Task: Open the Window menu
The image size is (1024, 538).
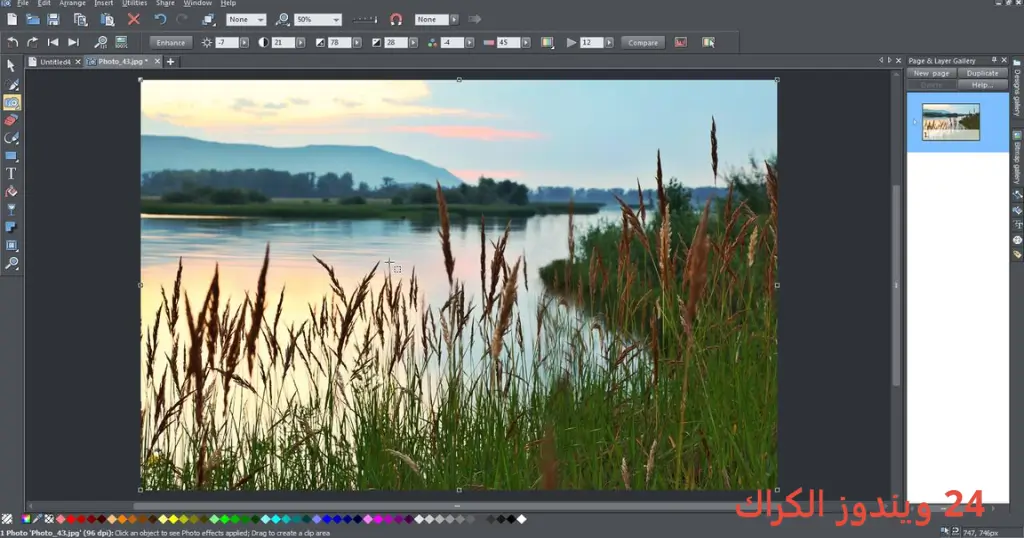Action: 197,3
